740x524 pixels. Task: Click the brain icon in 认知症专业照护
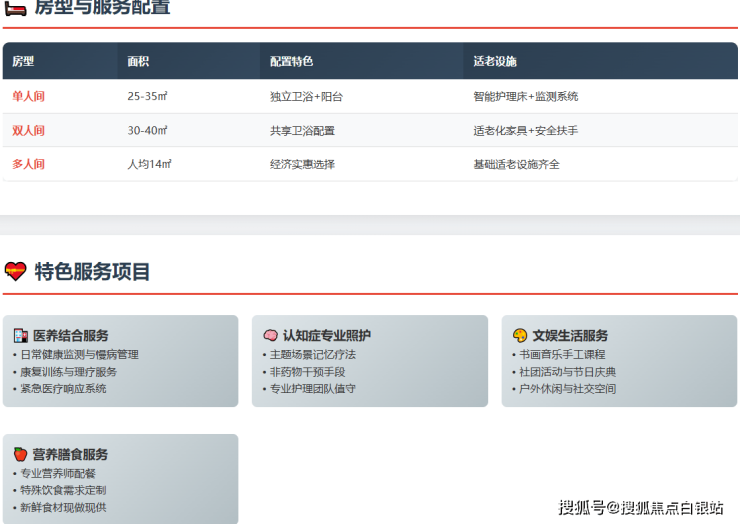(270, 336)
